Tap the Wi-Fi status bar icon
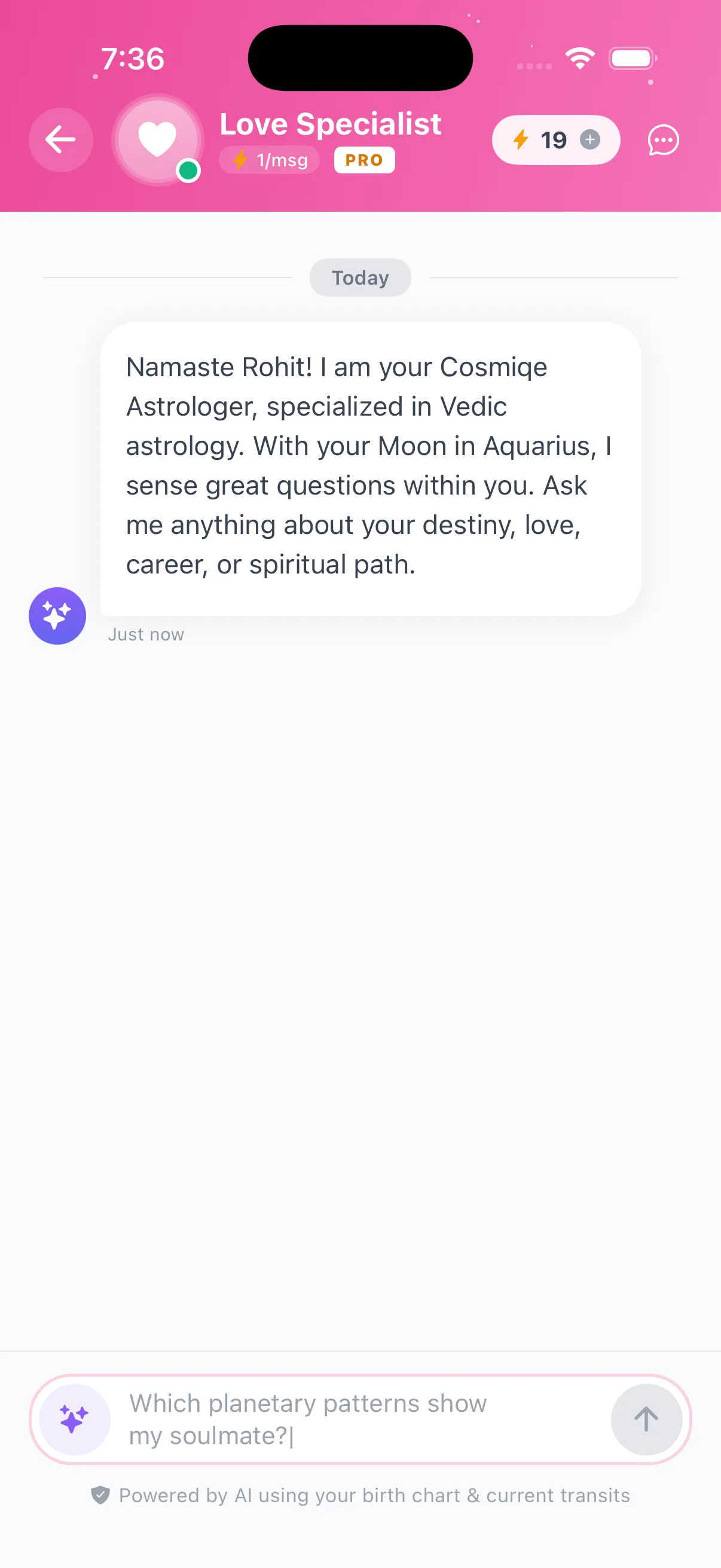The width and height of the screenshot is (721, 1568). tap(579, 59)
